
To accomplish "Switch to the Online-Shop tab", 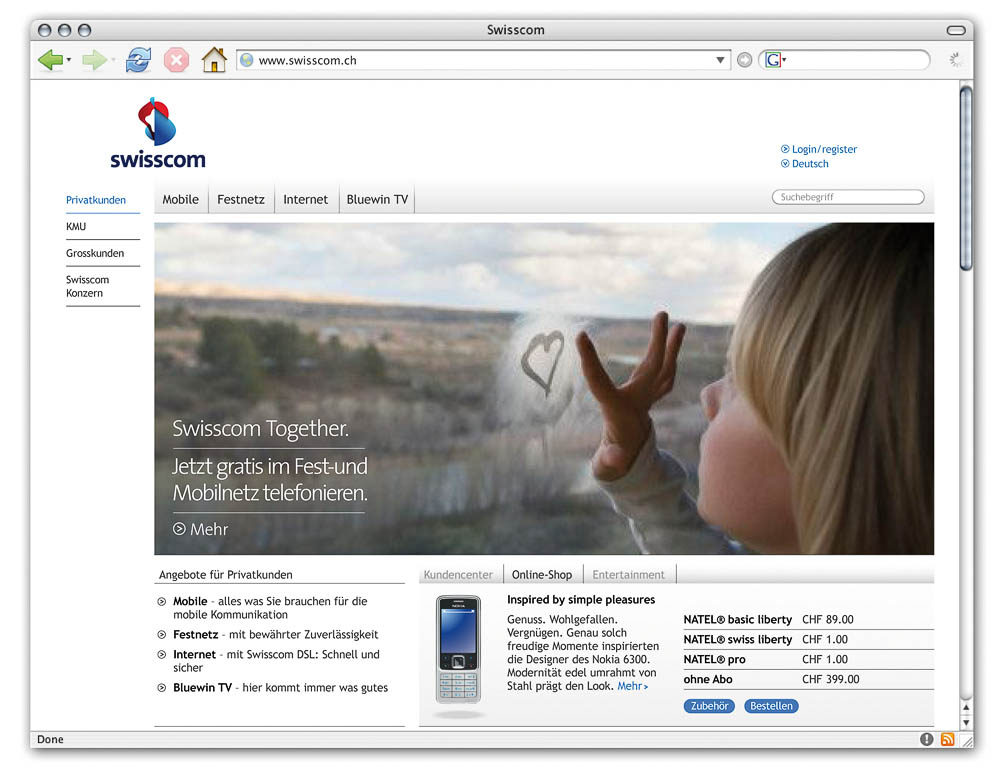I will [x=542, y=574].
